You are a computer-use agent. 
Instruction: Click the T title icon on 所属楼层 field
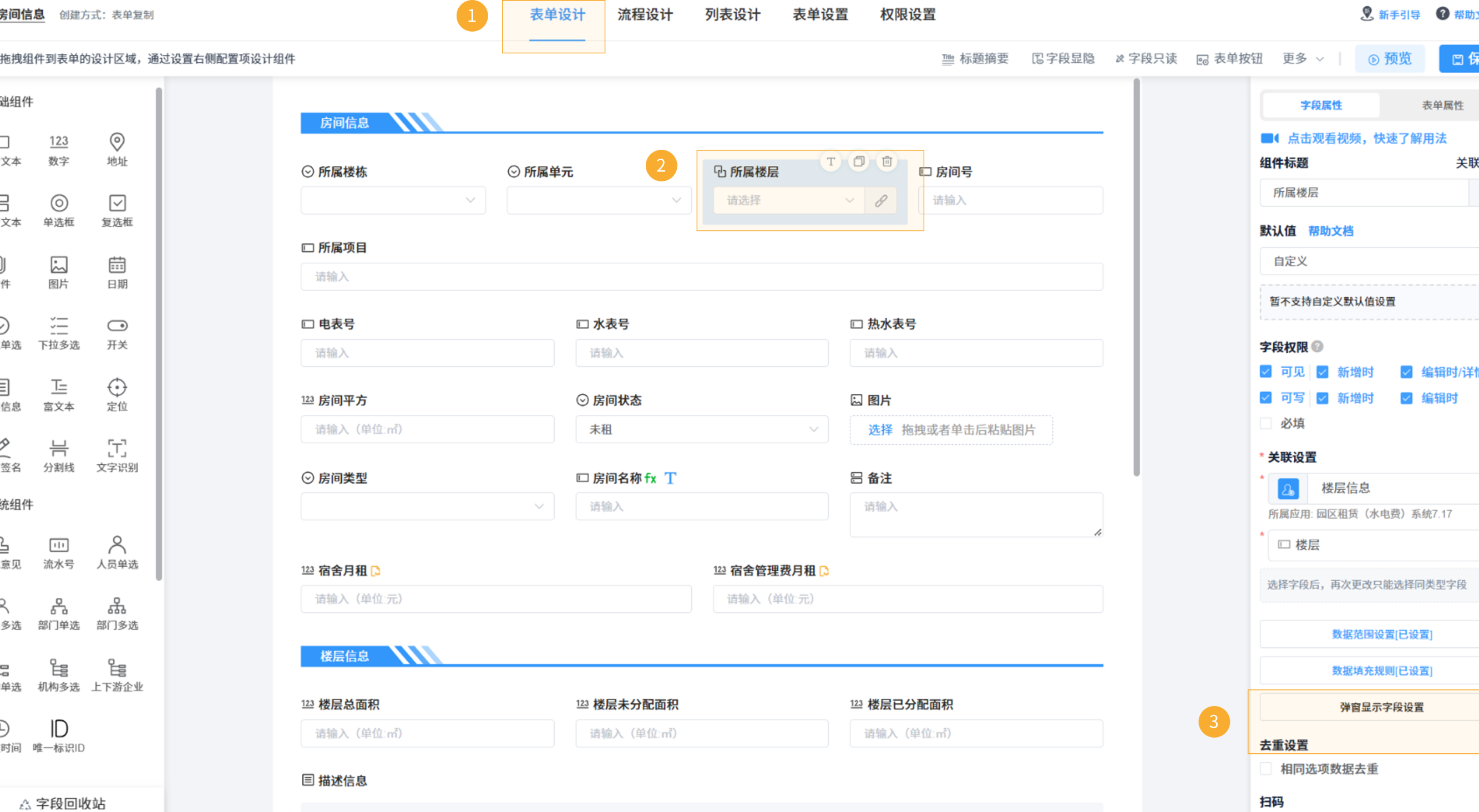point(831,161)
